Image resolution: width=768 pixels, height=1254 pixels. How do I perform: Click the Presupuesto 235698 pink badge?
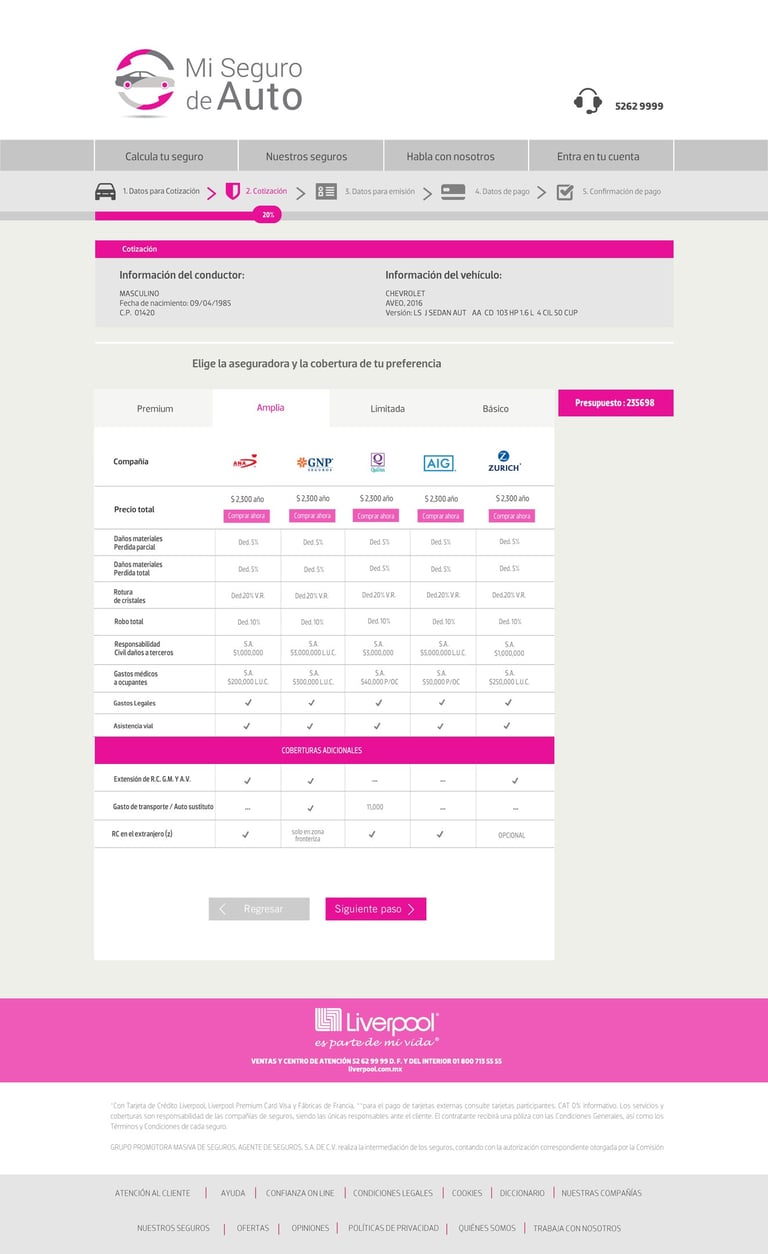click(615, 403)
